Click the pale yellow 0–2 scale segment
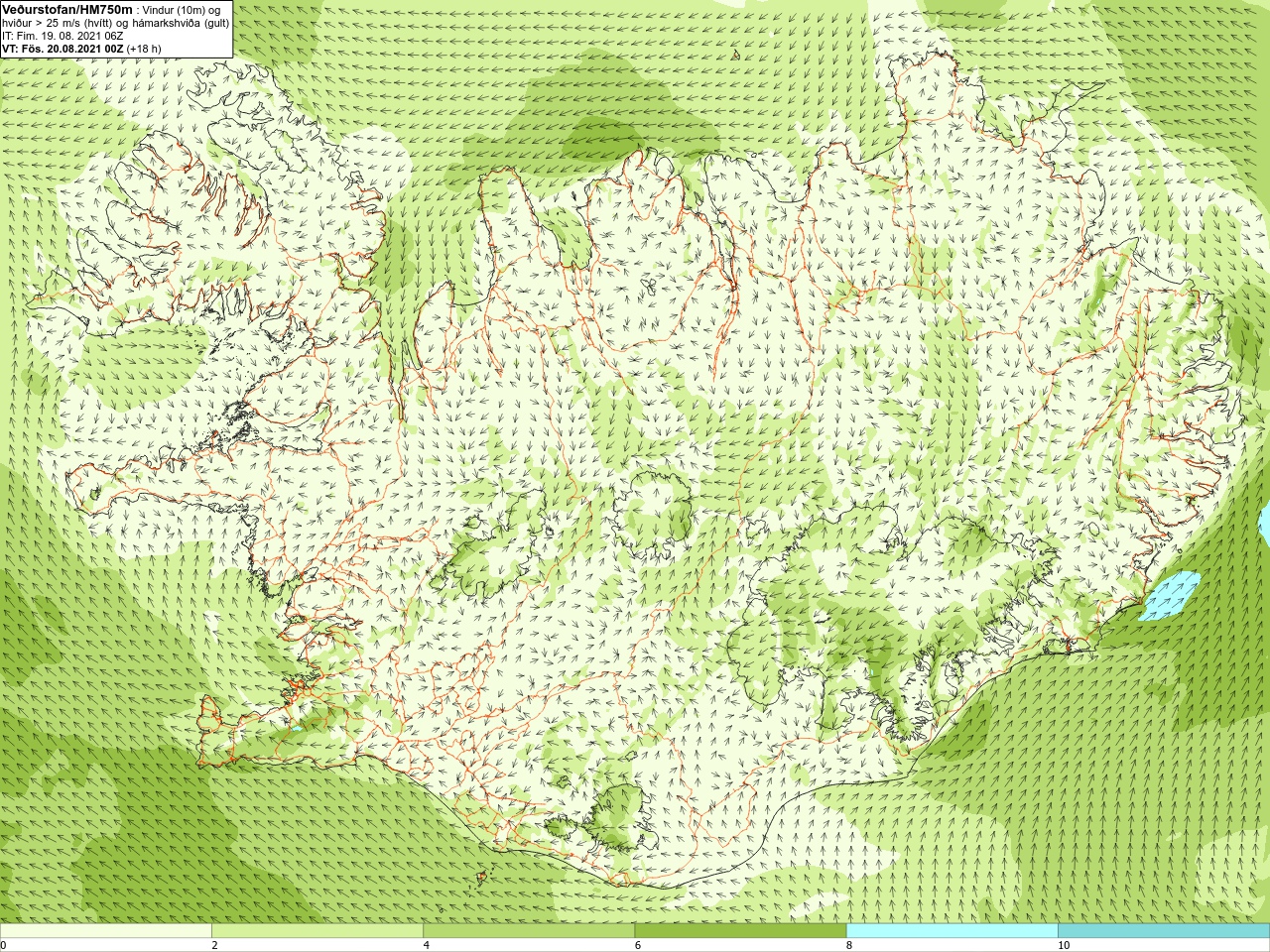Image resolution: width=1270 pixels, height=952 pixels. (105, 931)
